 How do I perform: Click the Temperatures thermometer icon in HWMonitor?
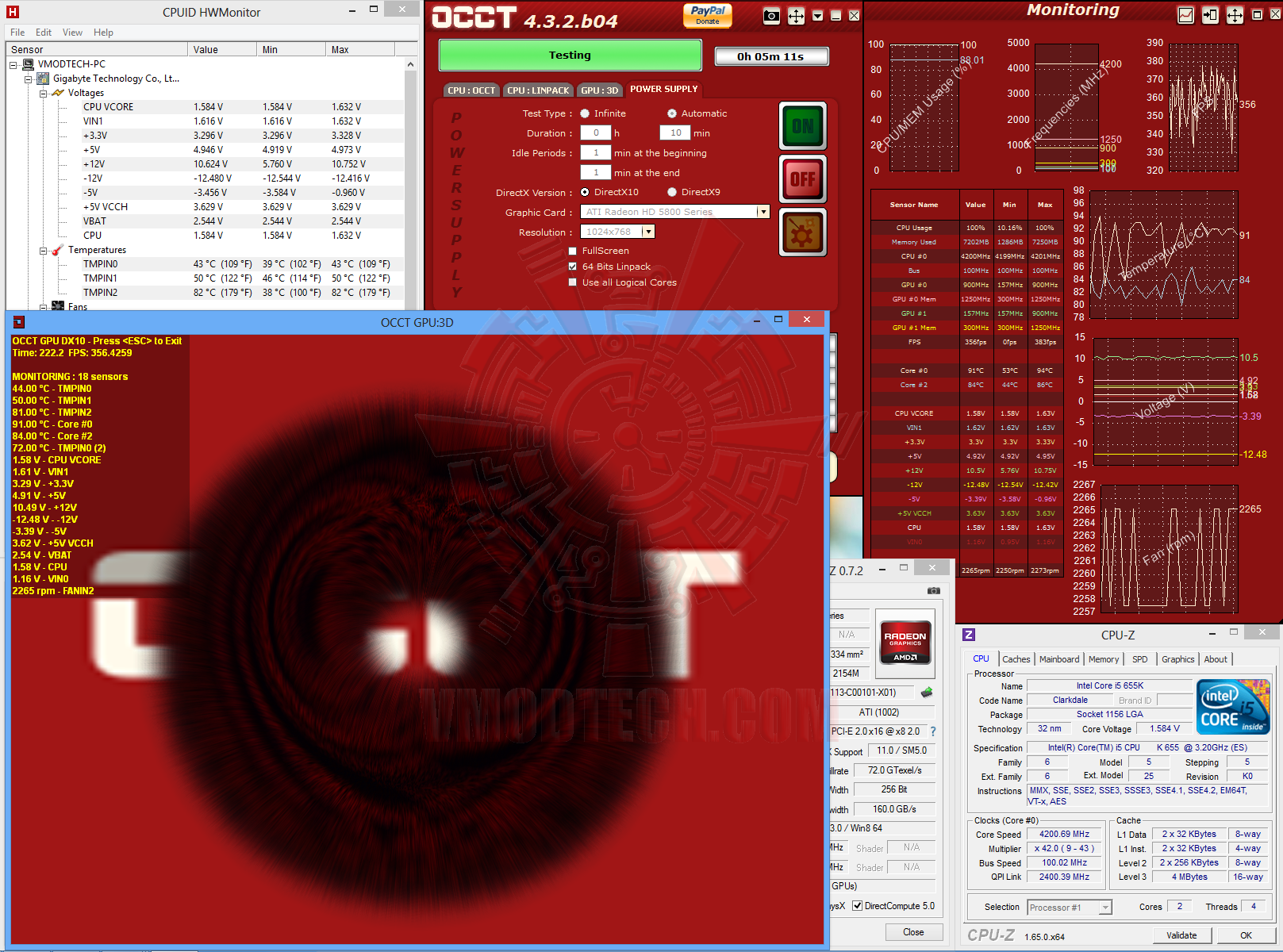click(x=58, y=250)
